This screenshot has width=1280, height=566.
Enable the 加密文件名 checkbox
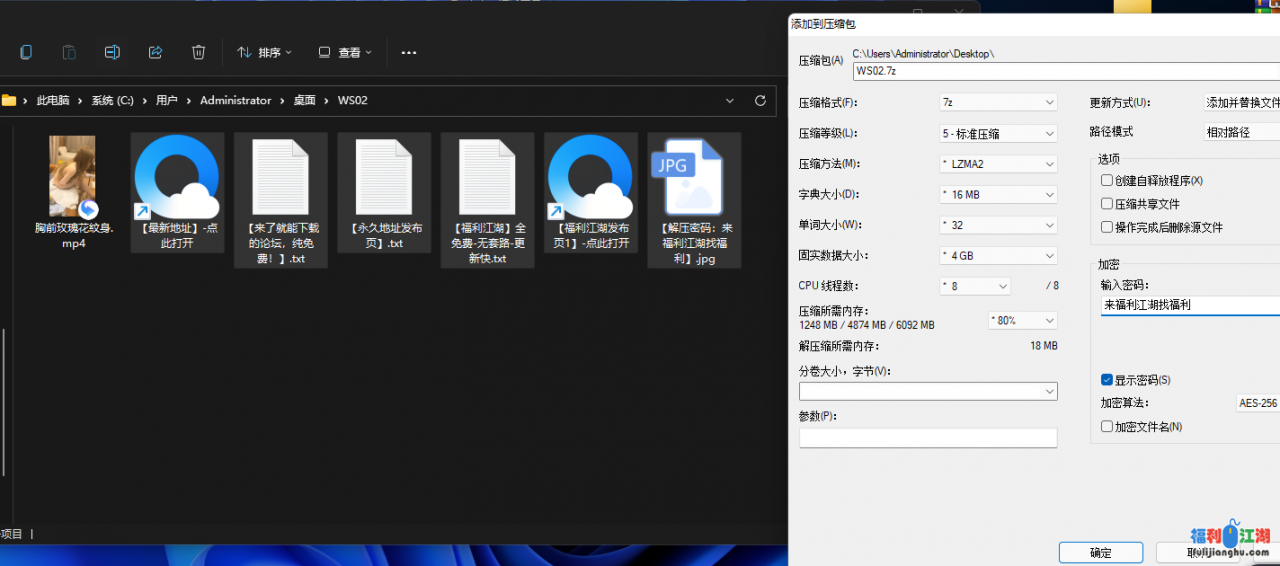1107,427
